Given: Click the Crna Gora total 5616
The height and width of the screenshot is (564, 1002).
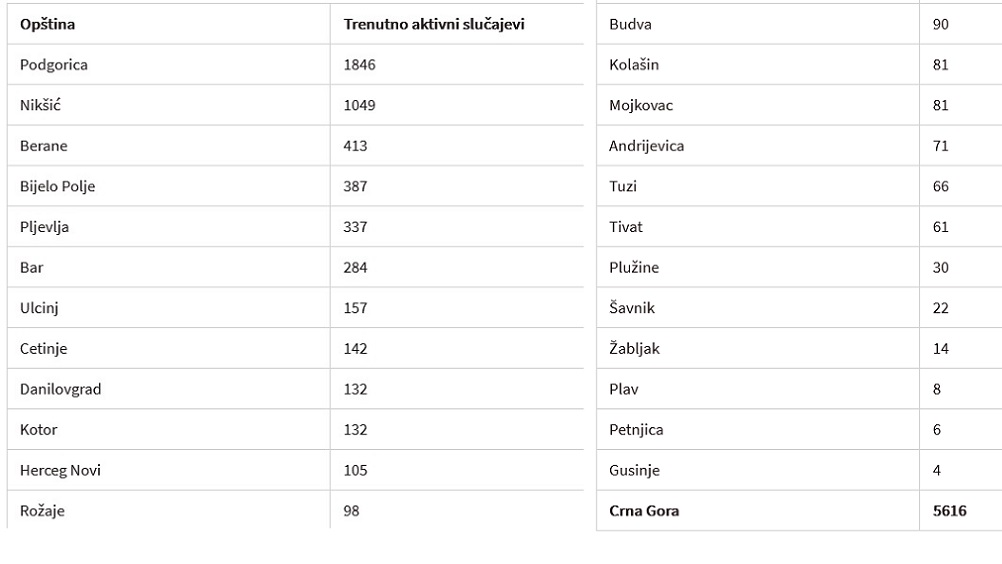Looking at the screenshot, I should click(x=950, y=511).
